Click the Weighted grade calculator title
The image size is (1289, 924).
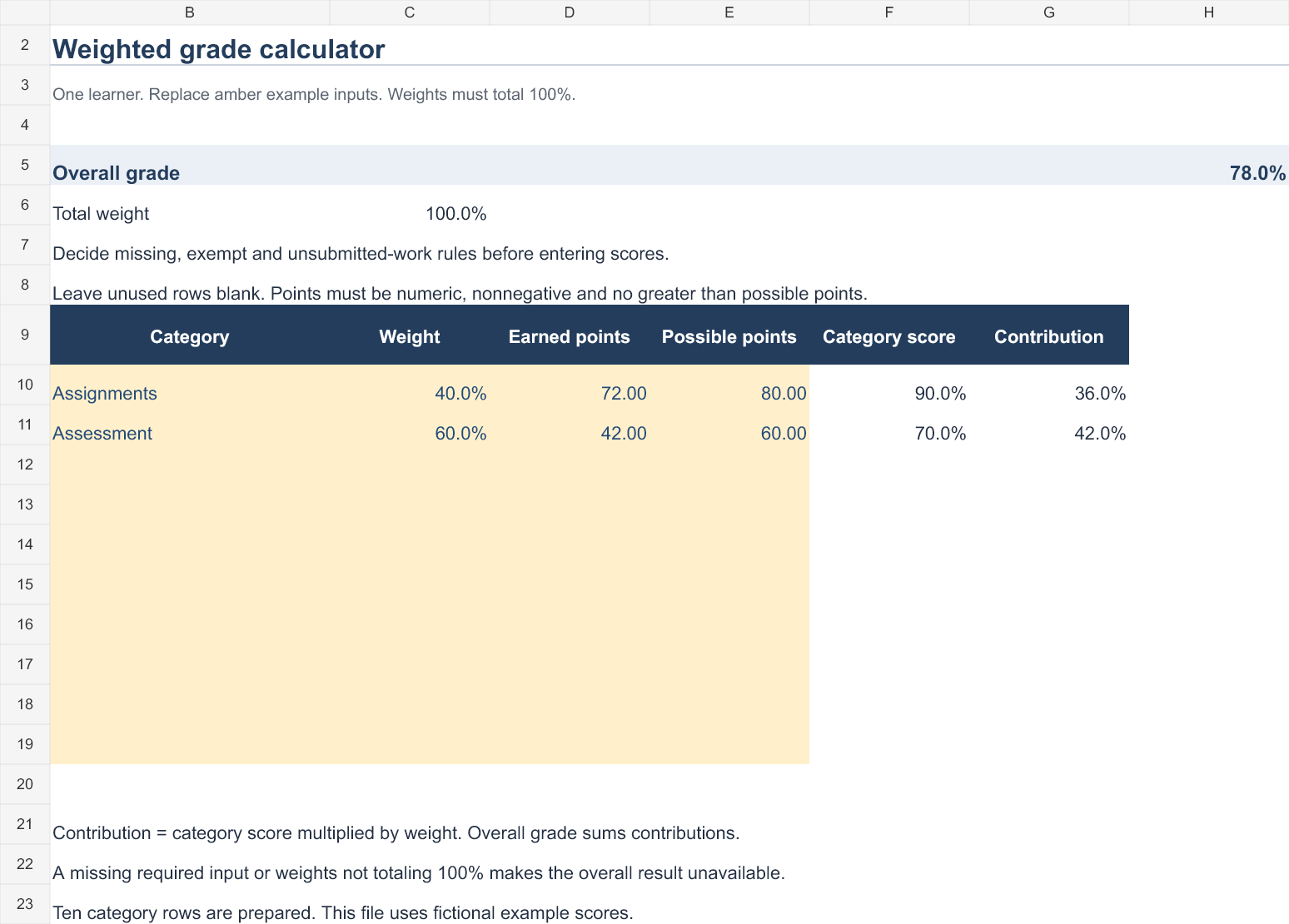pyautogui.click(x=218, y=49)
